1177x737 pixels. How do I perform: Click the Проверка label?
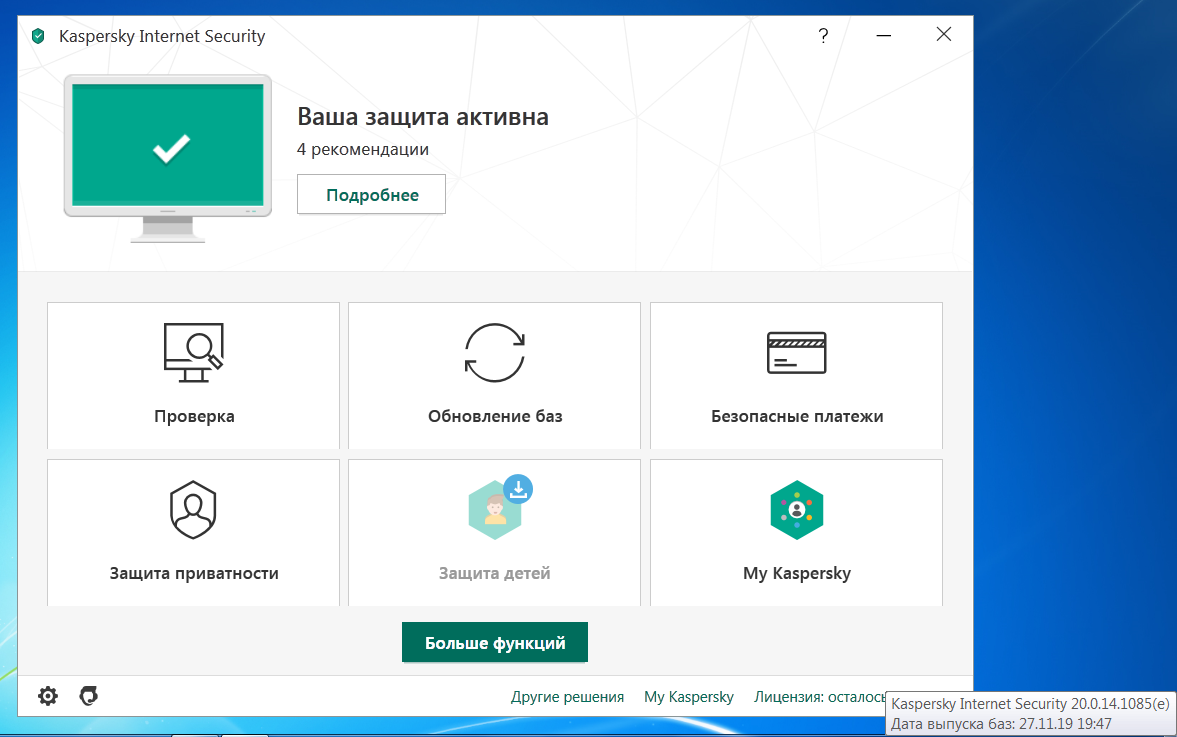[x=194, y=417]
